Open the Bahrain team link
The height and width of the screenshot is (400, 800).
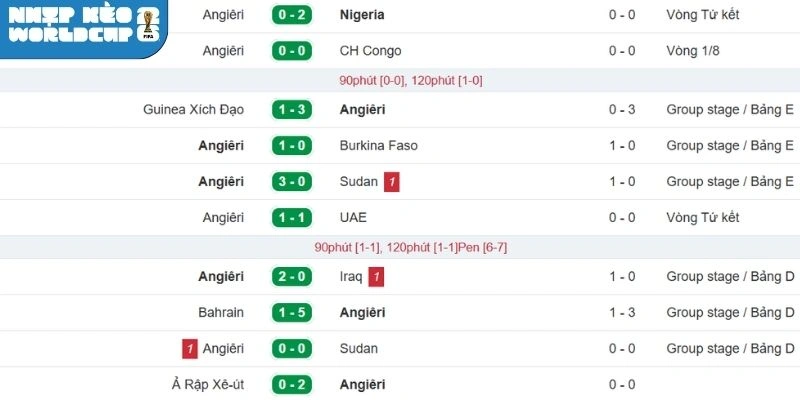[220, 313]
